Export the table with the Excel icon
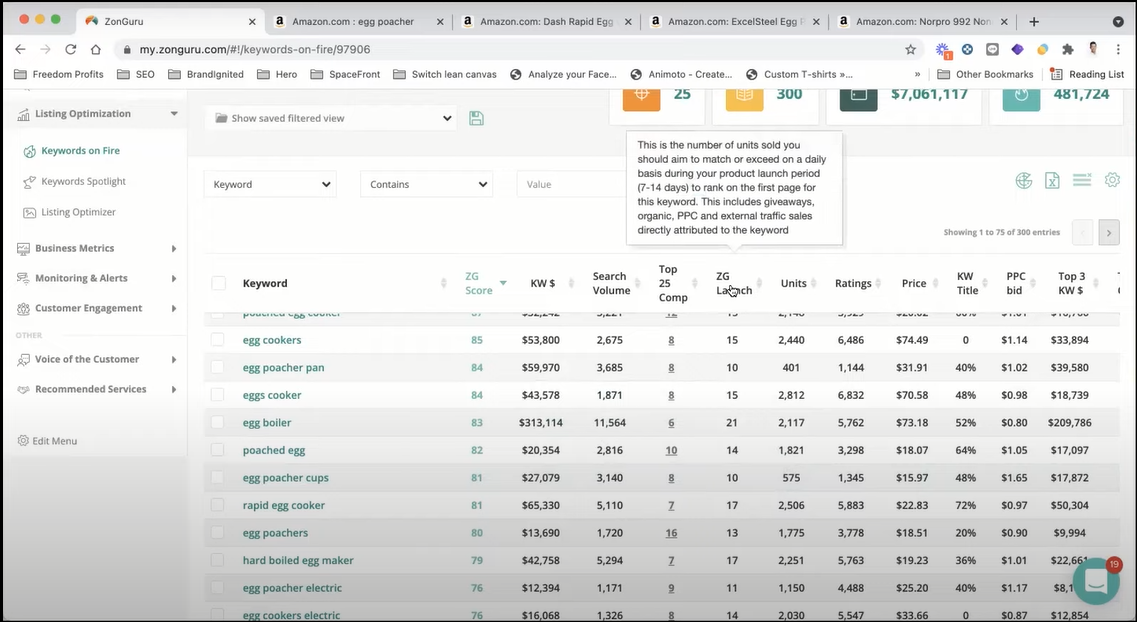The width and height of the screenshot is (1137, 622). tap(1052, 181)
